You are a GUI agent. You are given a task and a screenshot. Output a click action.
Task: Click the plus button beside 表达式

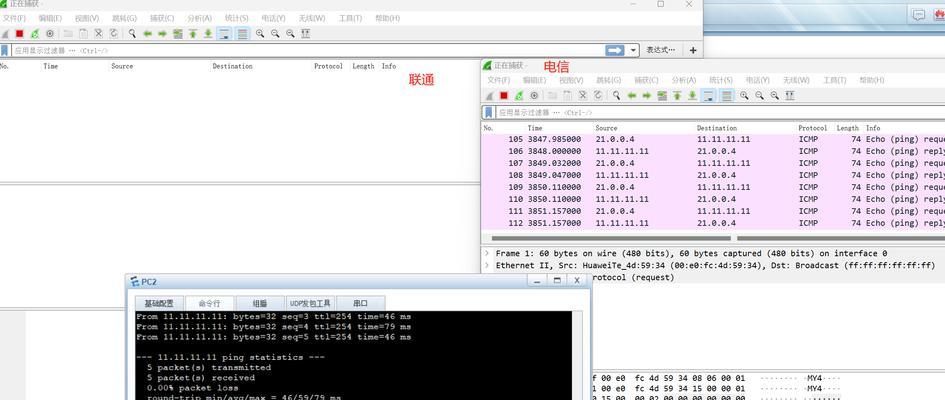coord(693,51)
